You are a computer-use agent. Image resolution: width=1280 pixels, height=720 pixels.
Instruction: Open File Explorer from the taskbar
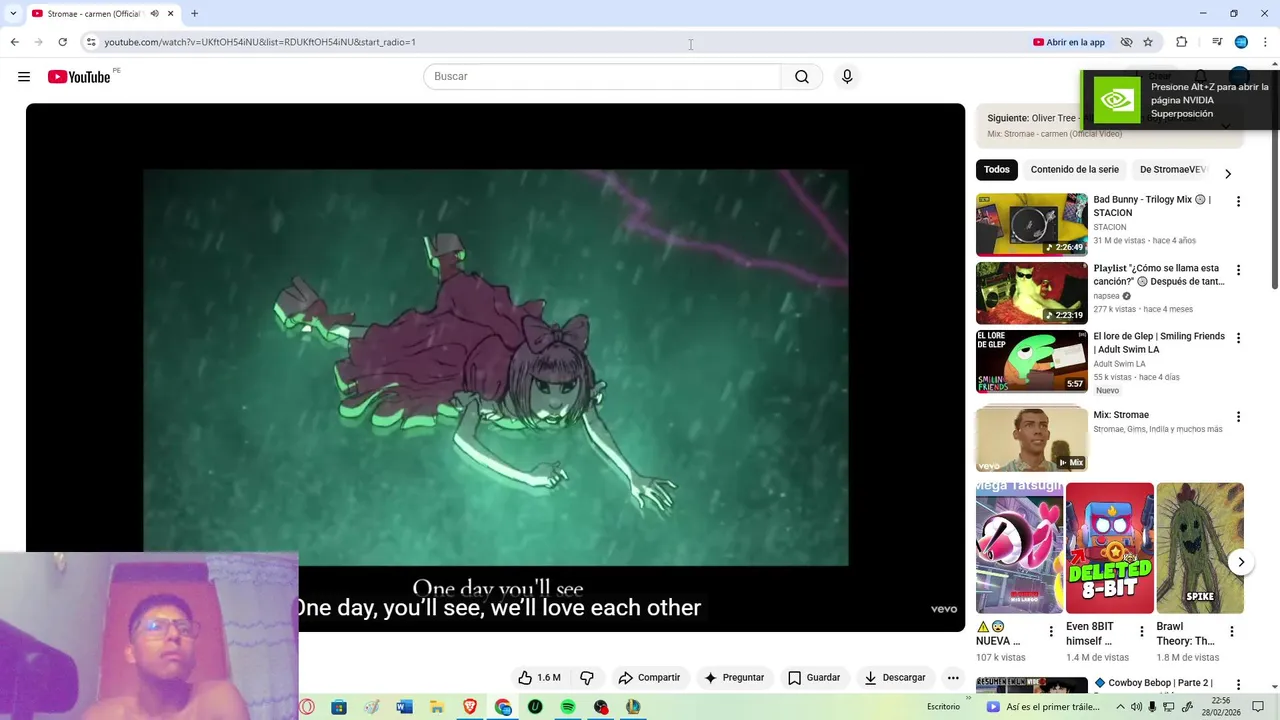[x=437, y=707]
